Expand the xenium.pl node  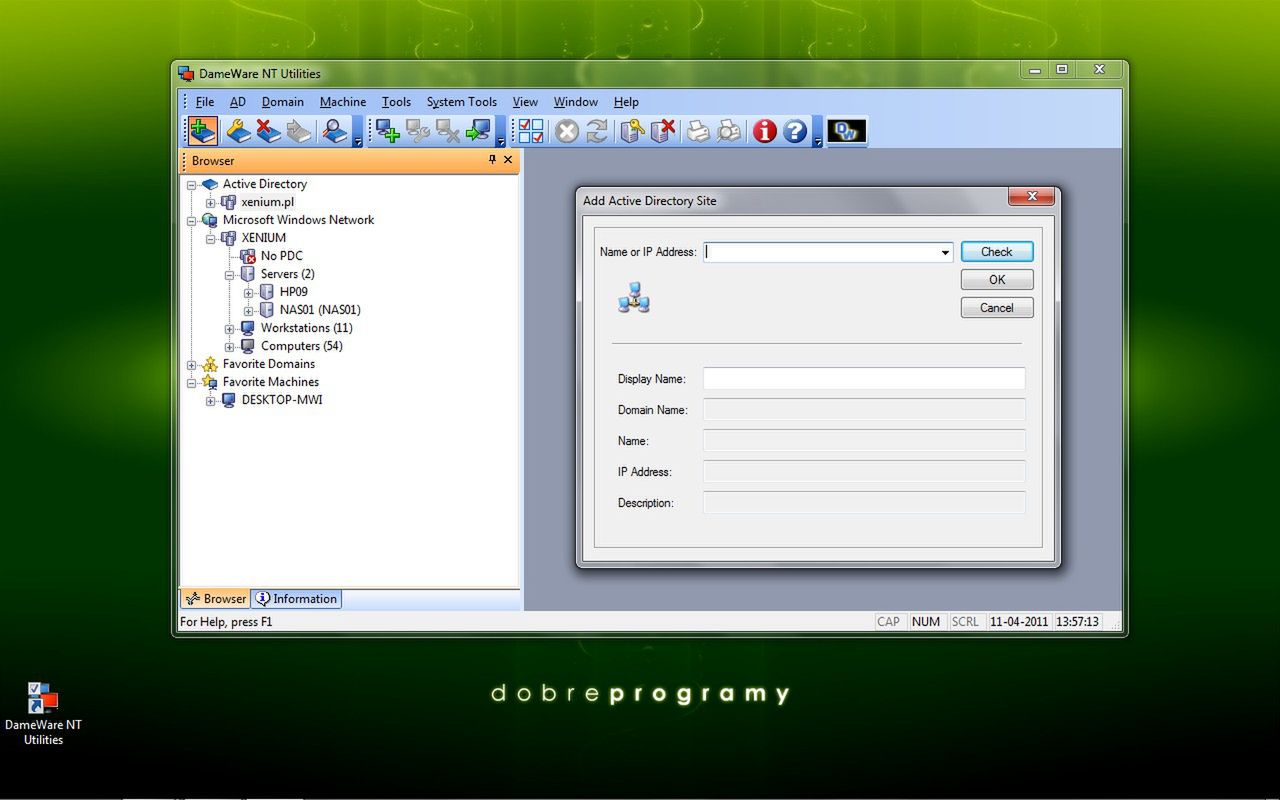click(x=211, y=202)
